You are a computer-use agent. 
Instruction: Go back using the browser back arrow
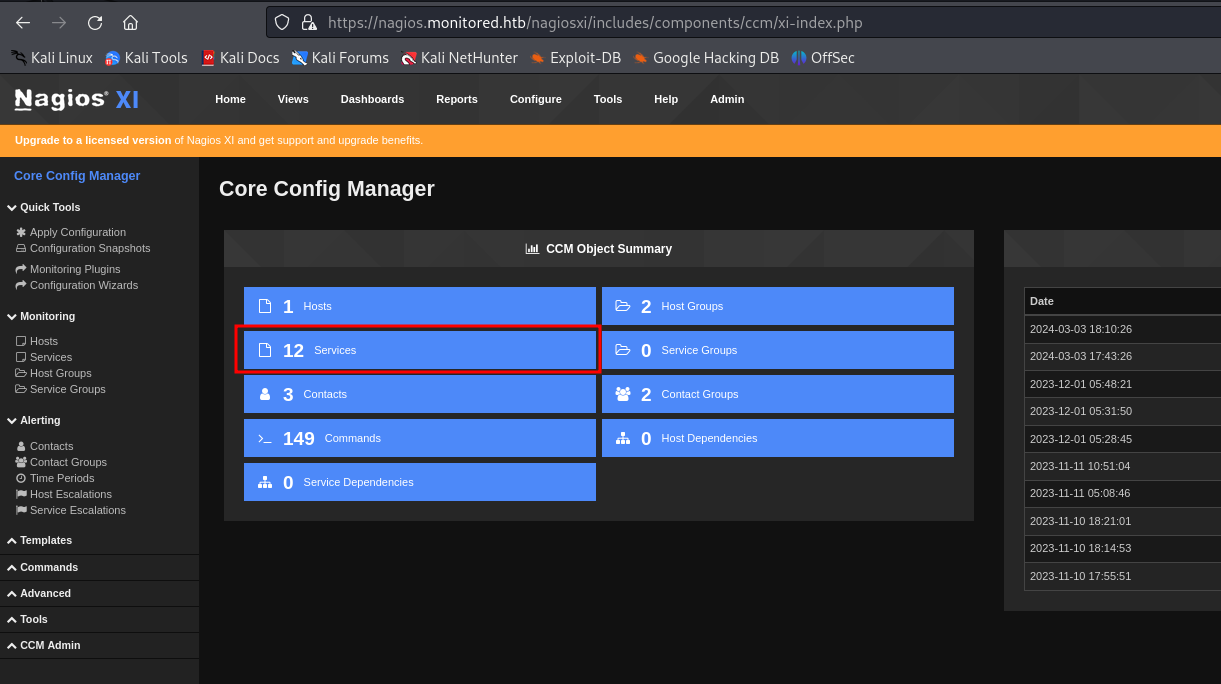(x=23, y=22)
